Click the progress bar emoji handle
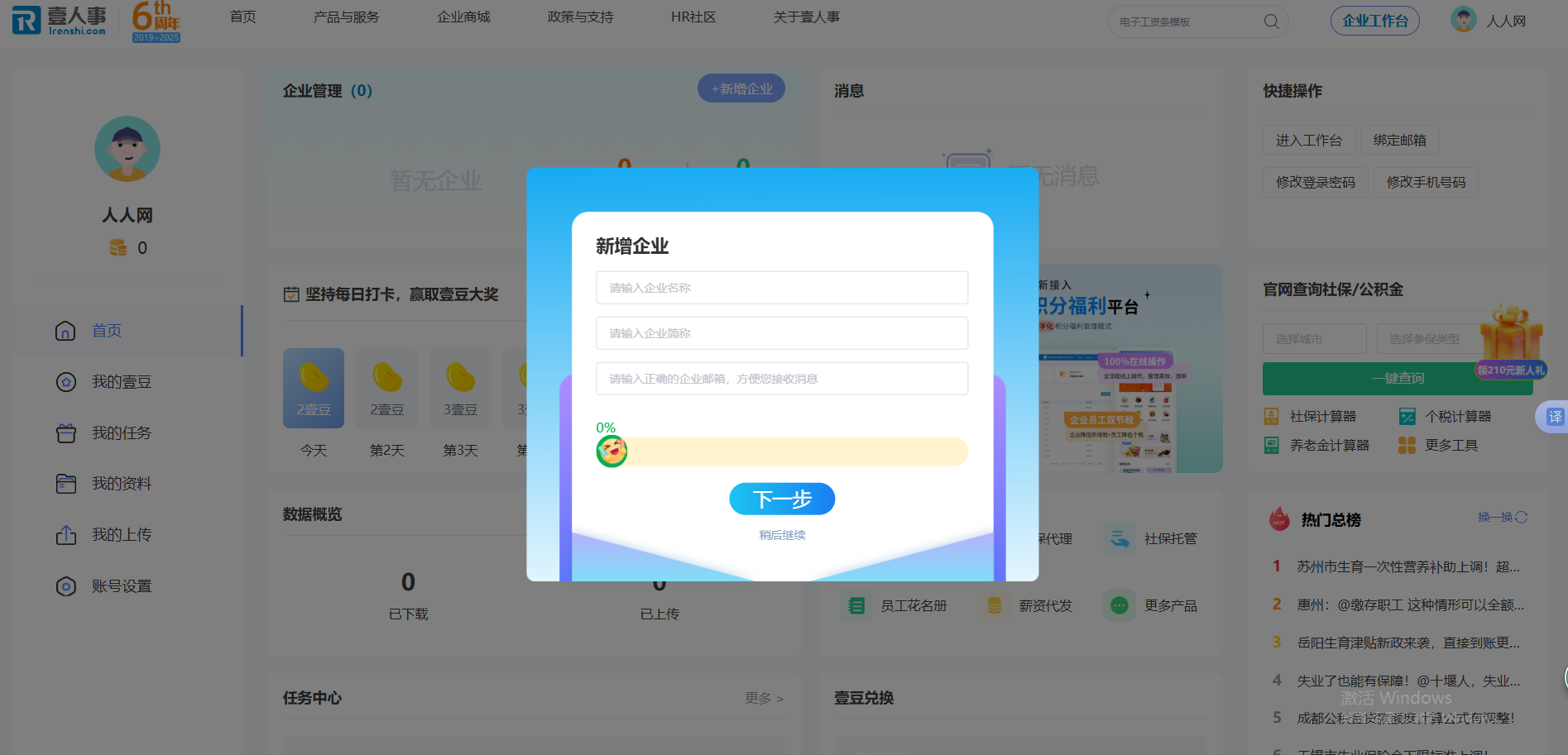The width and height of the screenshot is (1568, 755). coord(611,452)
